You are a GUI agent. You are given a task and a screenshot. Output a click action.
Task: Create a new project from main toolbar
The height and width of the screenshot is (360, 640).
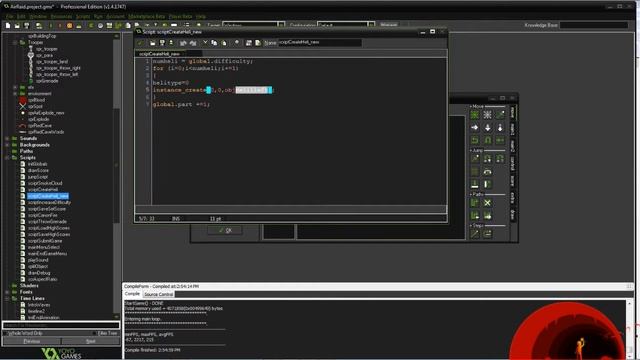[x=8, y=25]
